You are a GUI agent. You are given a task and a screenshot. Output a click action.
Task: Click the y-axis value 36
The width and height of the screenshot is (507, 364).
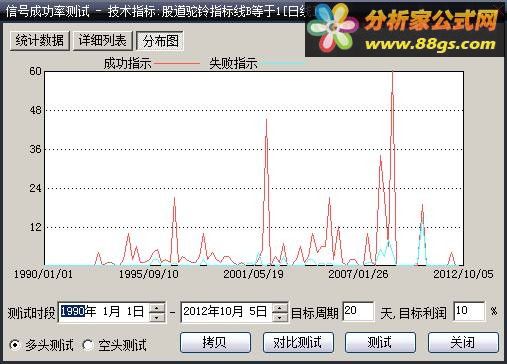tap(36, 149)
